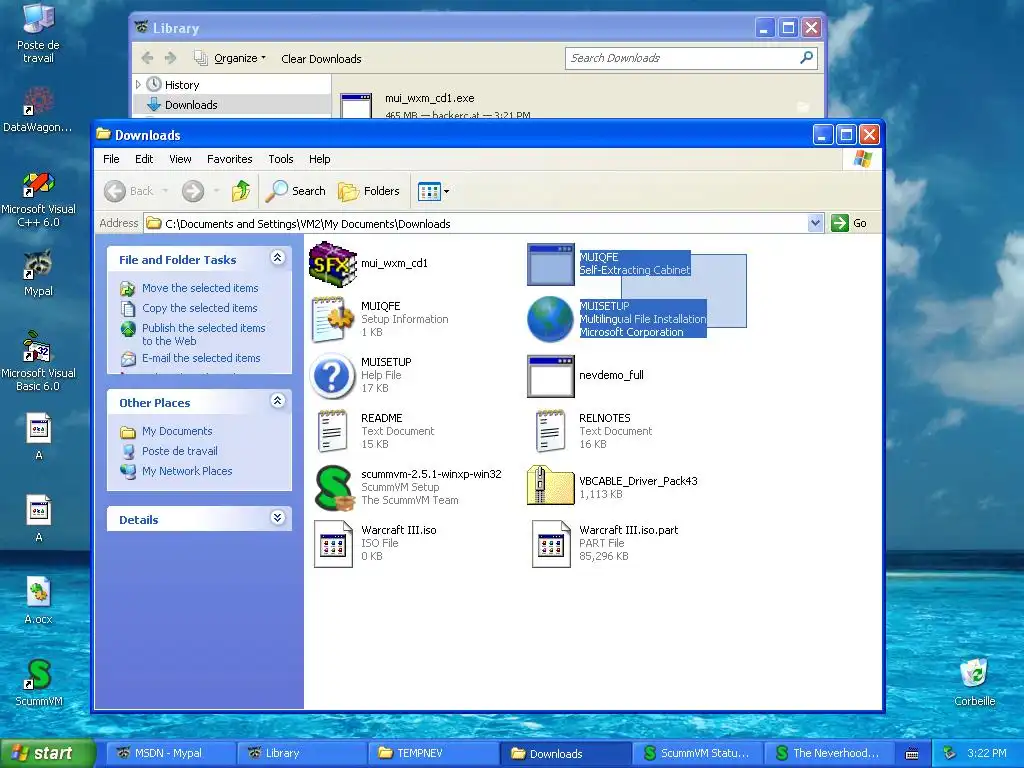Select the MUIQFE Self-Extracting Cabinet icon

(x=551, y=264)
